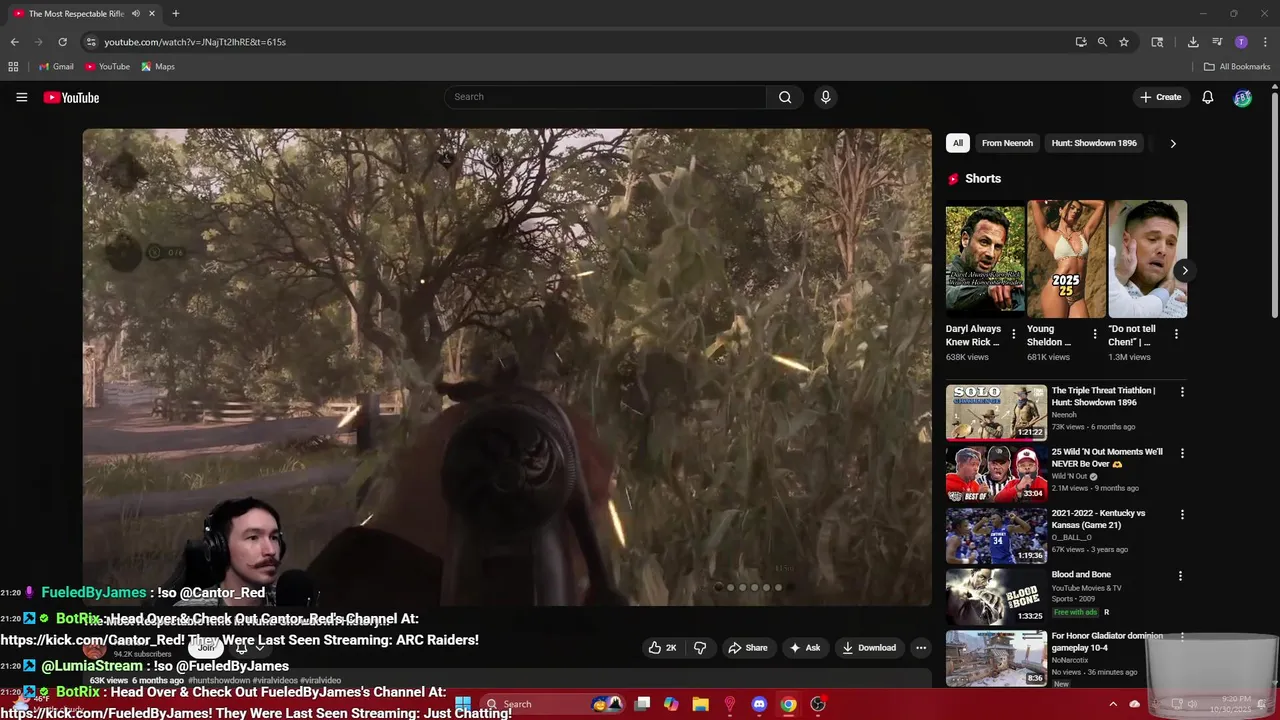Open Discord from the taskbar
Viewport: 1280px width, 720px height.
(759, 704)
